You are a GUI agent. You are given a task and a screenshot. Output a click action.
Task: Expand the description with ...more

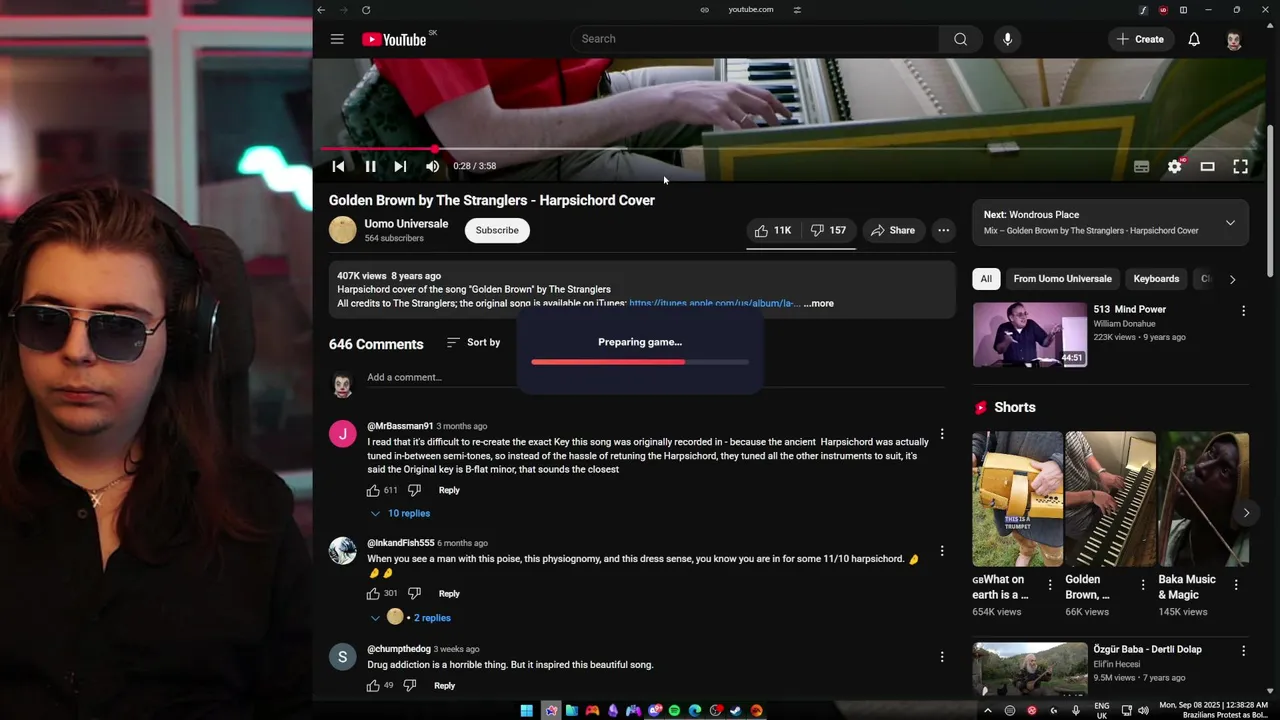(x=818, y=304)
